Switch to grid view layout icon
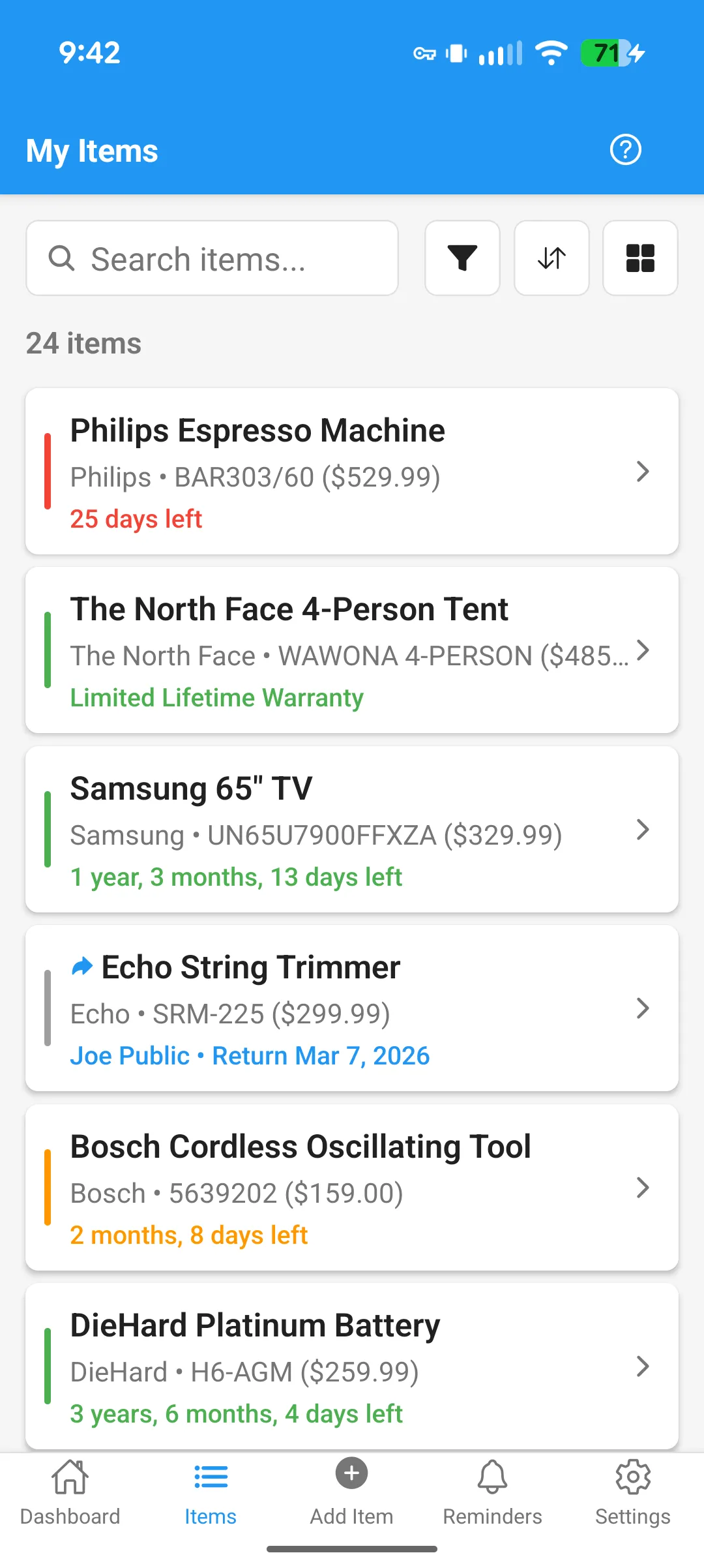 click(x=640, y=258)
